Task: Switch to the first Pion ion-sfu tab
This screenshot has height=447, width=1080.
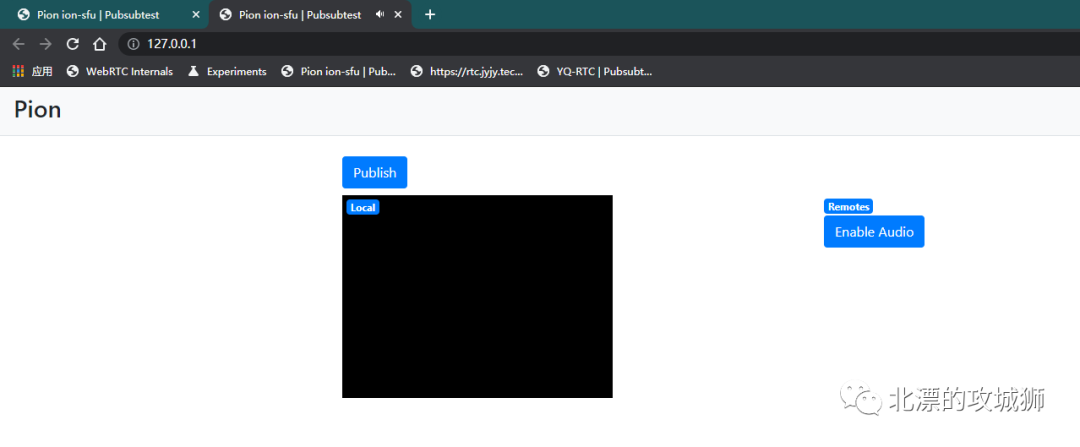Action: (x=105, y=14)
